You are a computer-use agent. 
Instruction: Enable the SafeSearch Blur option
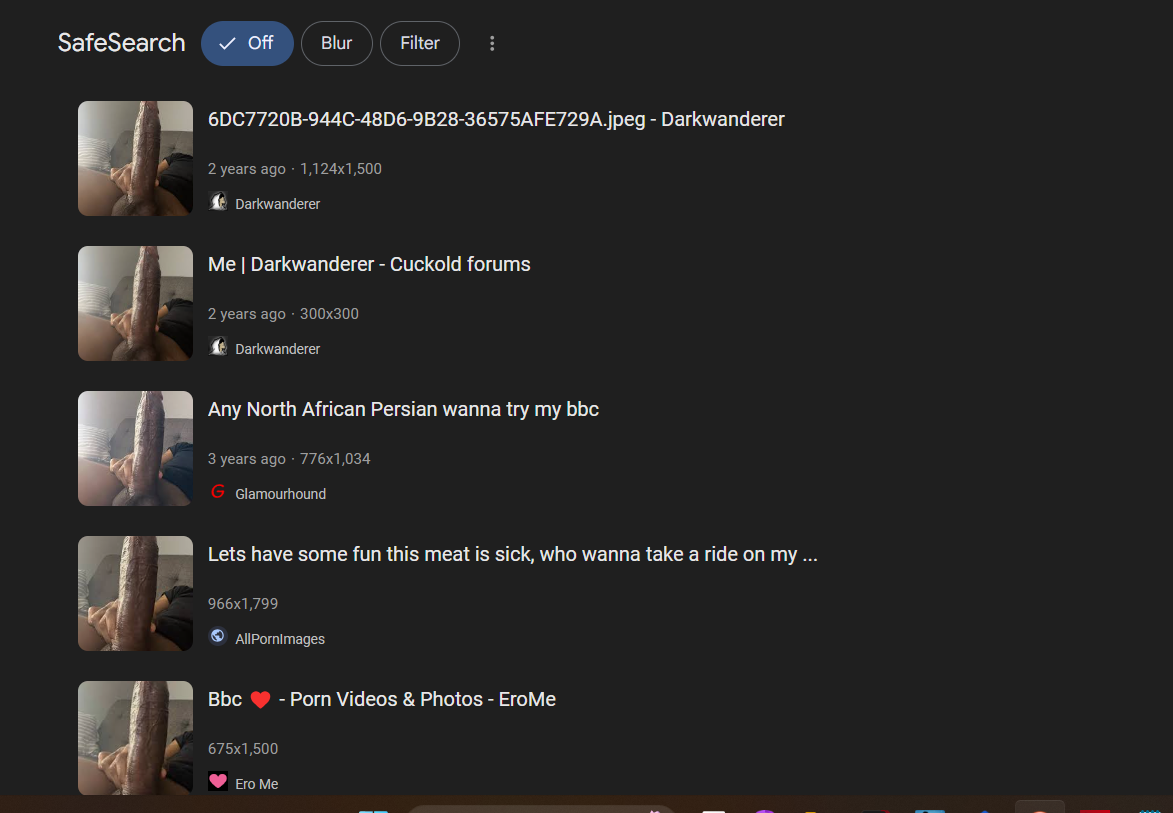(337, 43)
